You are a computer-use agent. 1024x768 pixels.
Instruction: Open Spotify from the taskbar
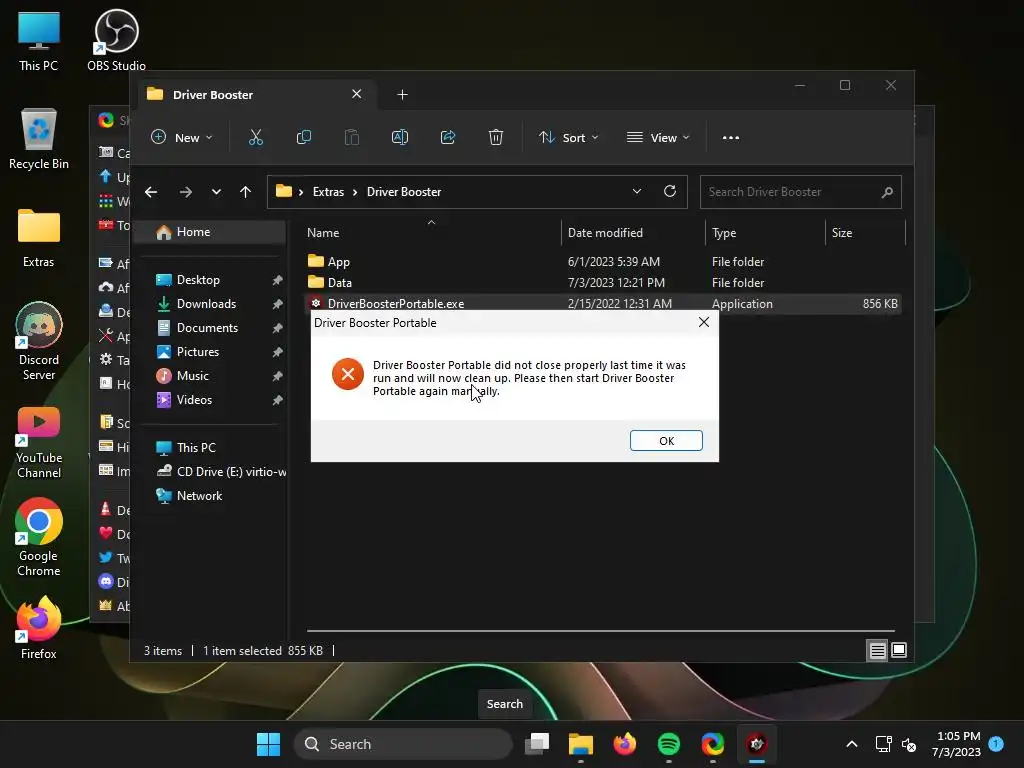coord(669,744)
